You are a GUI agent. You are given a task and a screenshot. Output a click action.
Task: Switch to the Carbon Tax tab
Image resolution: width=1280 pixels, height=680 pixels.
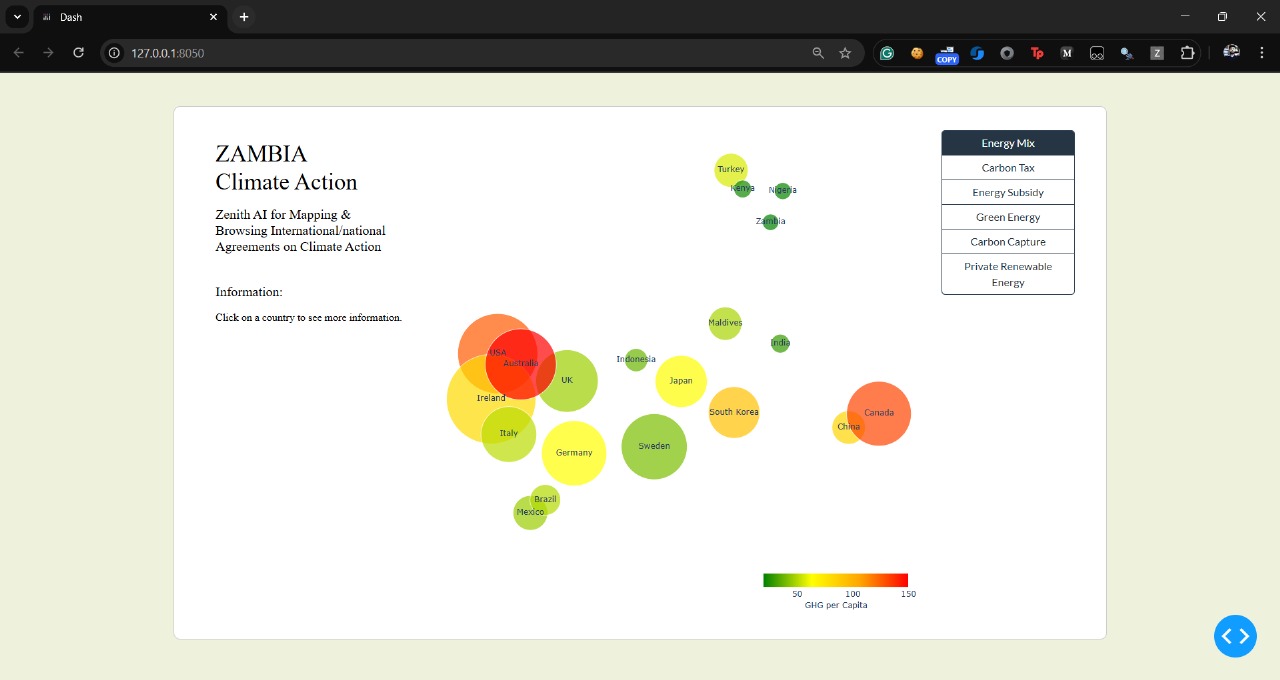pyautogui.click(x=1008, y=168)
